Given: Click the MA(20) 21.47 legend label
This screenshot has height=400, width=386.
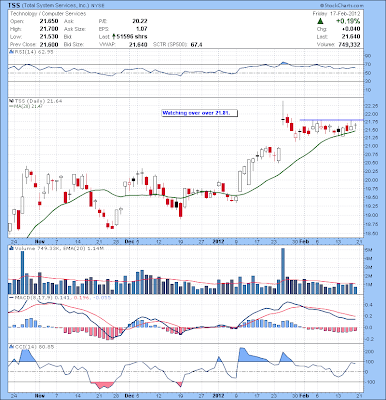Looking at the screenshot, I should coord(28,106).
